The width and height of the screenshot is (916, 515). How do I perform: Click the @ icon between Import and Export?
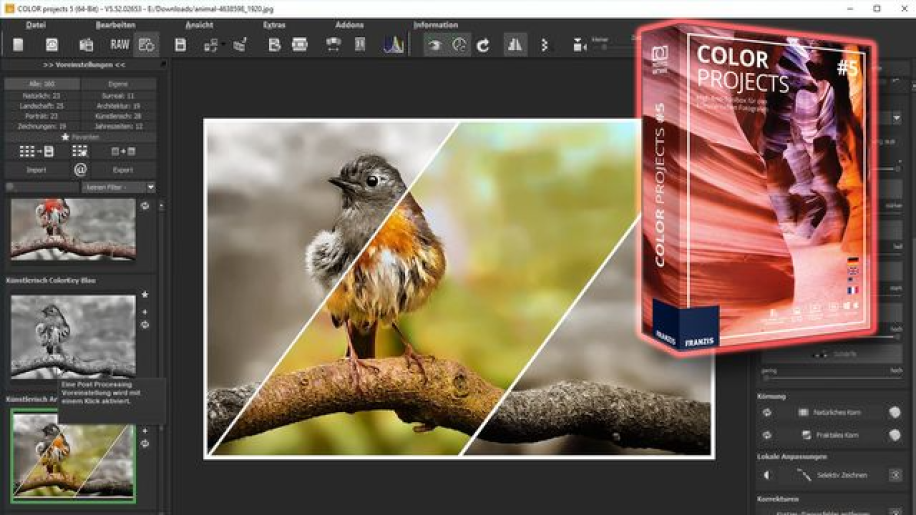pyautogui.click(x=80, y=170)
